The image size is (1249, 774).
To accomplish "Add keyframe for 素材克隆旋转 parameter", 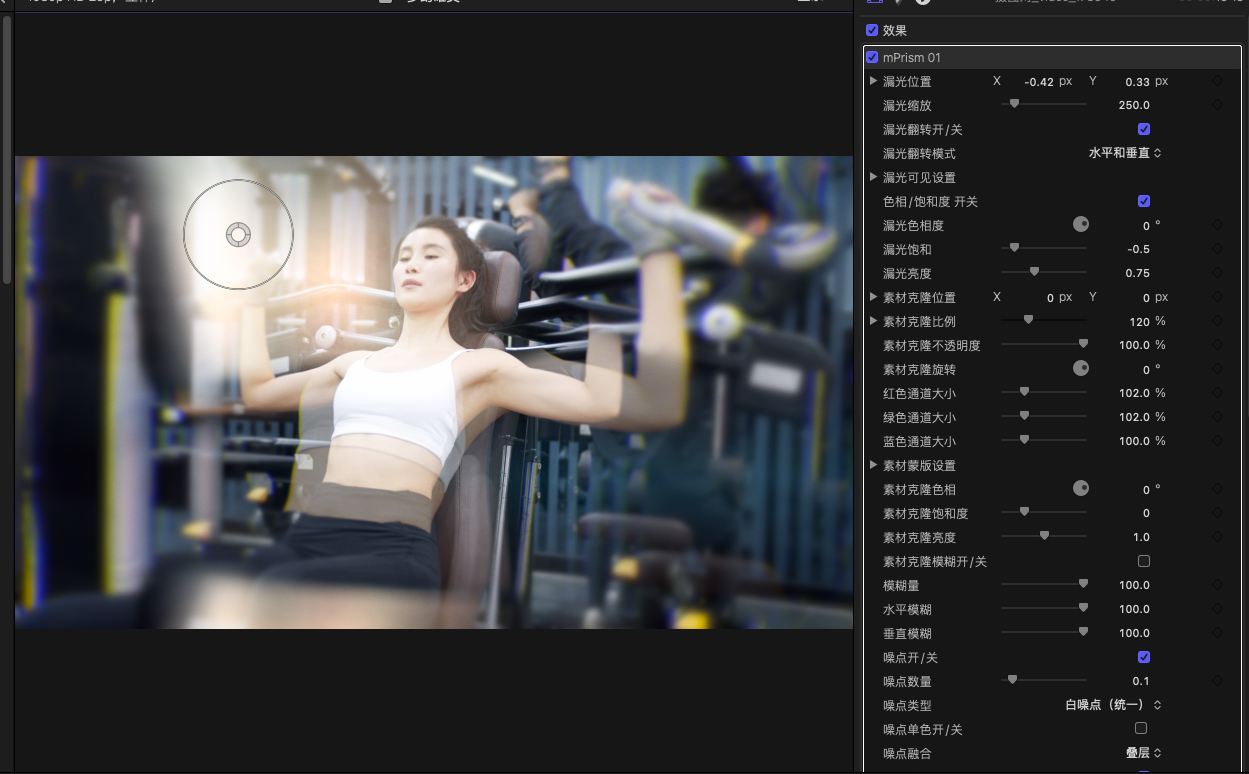I will pyautogui.click(x=1217, y=369).
